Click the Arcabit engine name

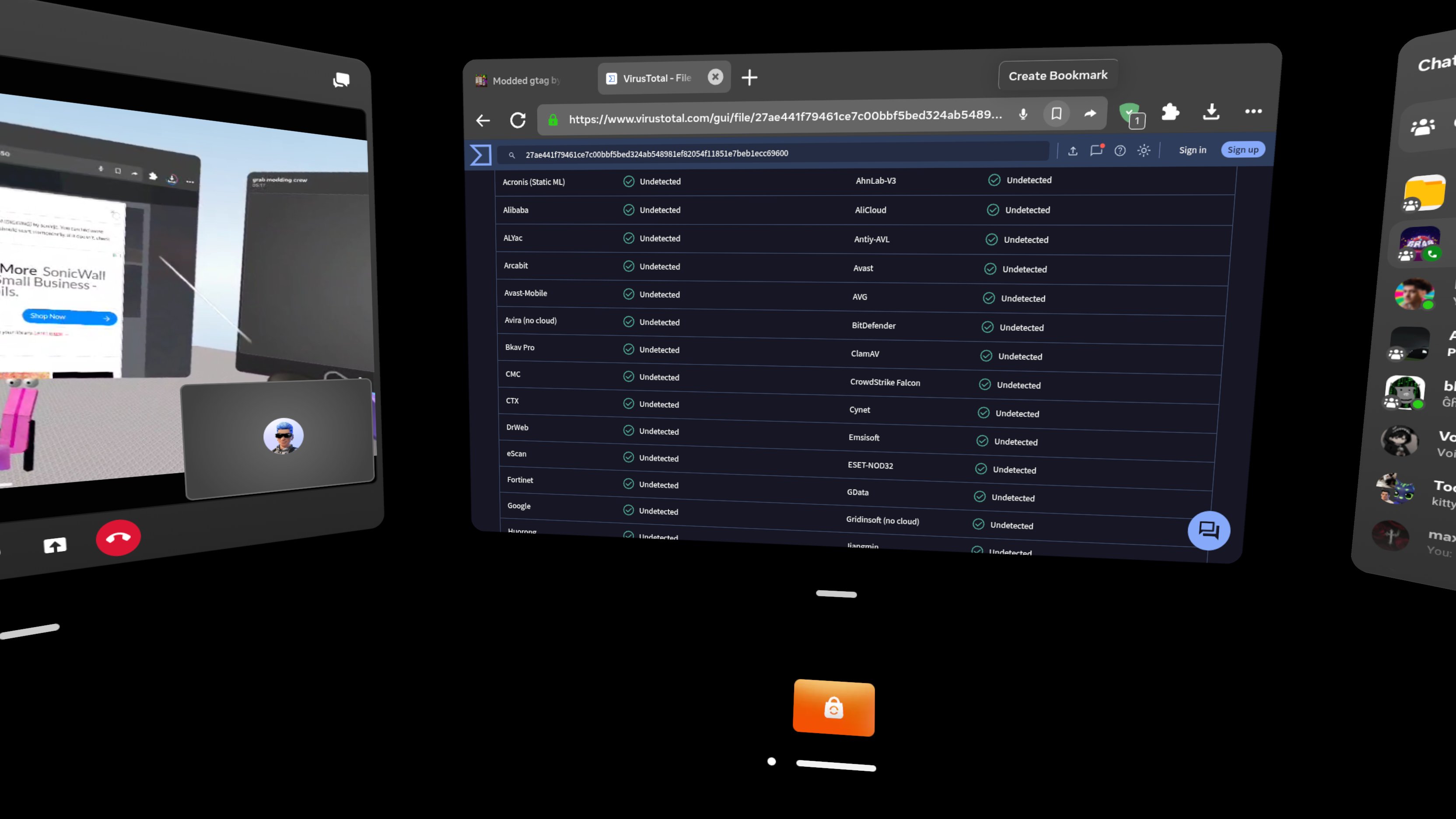coord(515,266)
